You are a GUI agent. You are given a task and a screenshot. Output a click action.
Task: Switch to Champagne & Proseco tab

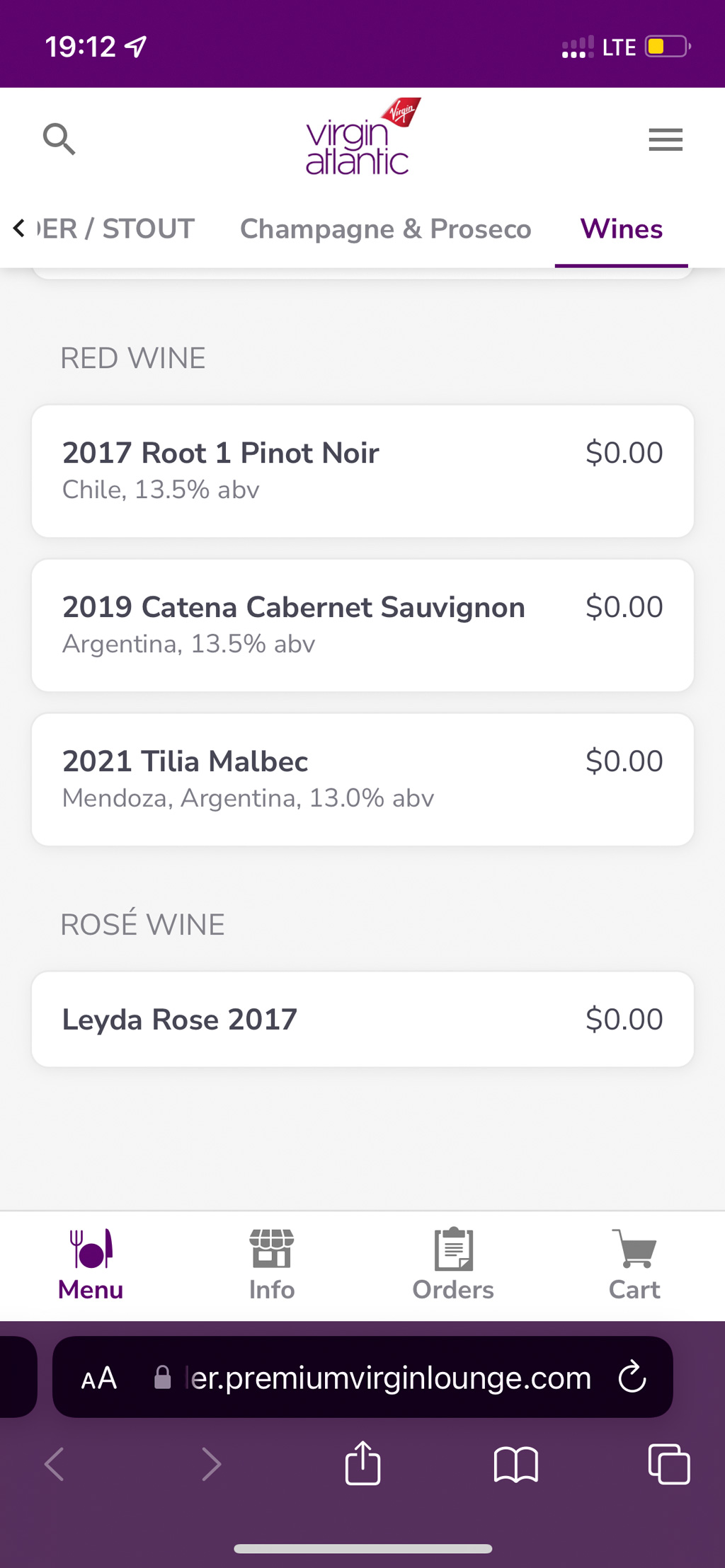[x=385, y=229]
